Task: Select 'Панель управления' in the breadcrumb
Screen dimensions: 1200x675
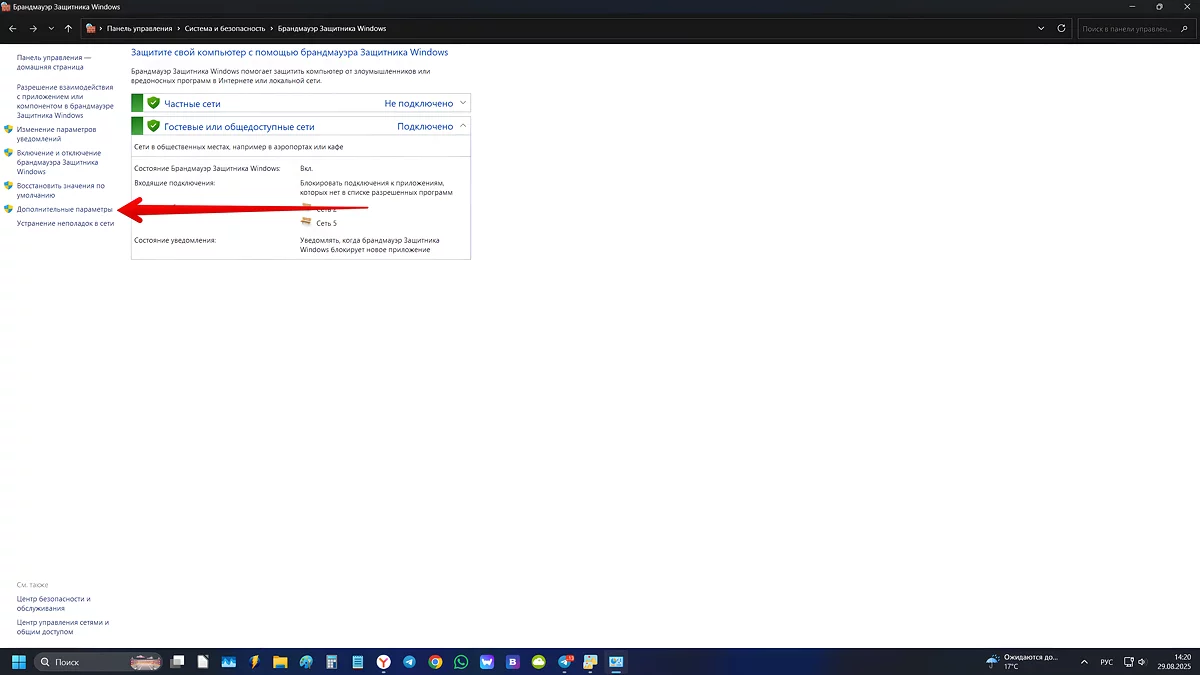Action: (139, 29)
